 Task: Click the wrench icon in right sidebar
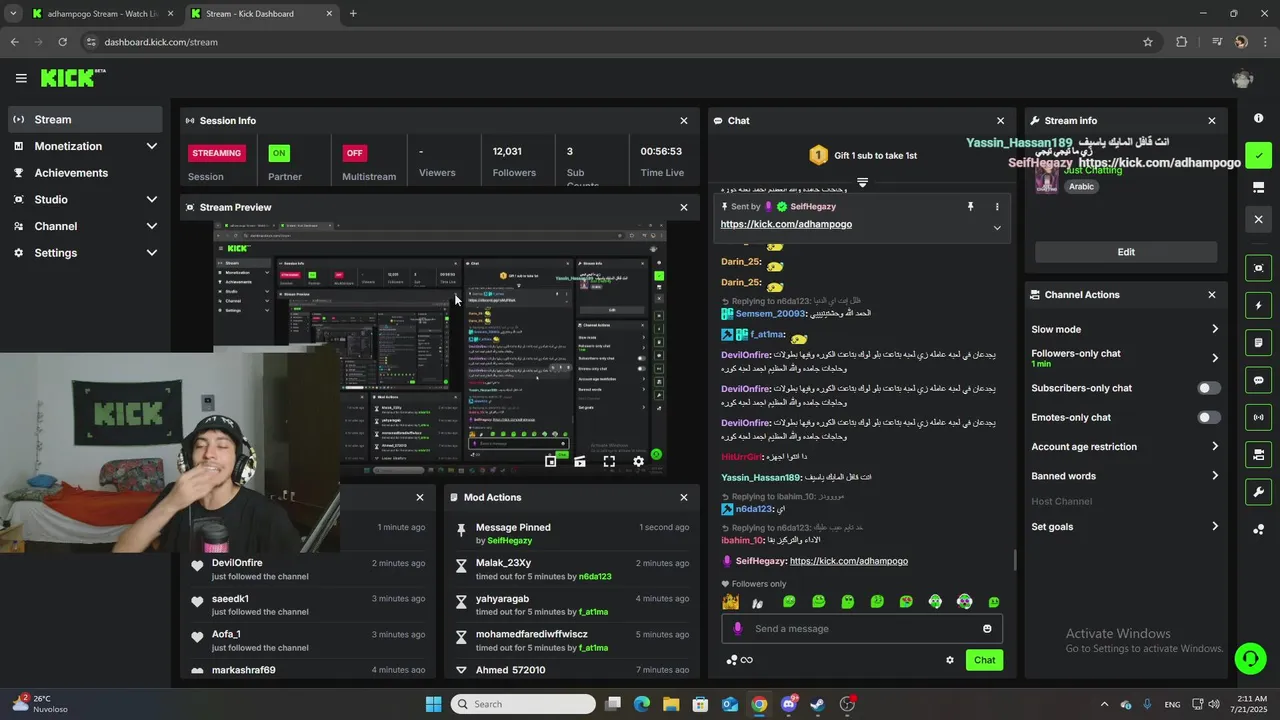click(1259, 492)
